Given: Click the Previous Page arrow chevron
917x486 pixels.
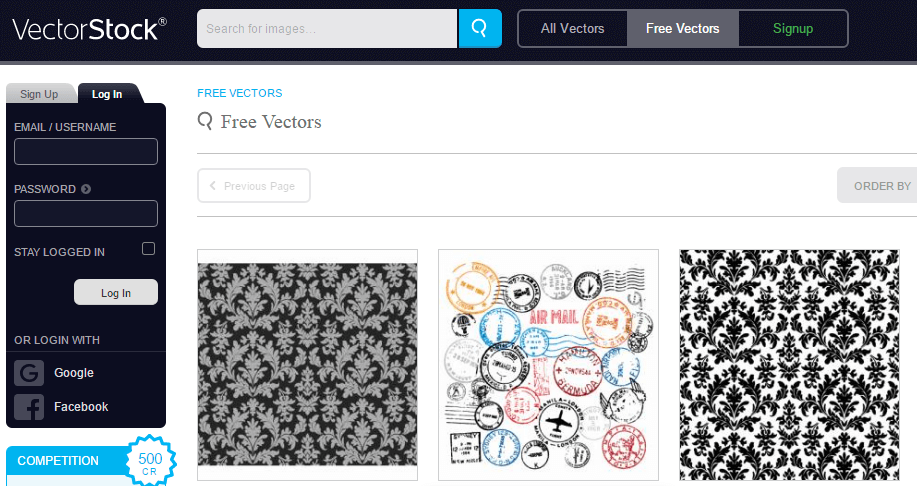Looking at the screenshot, I should (x=213, y=186).
